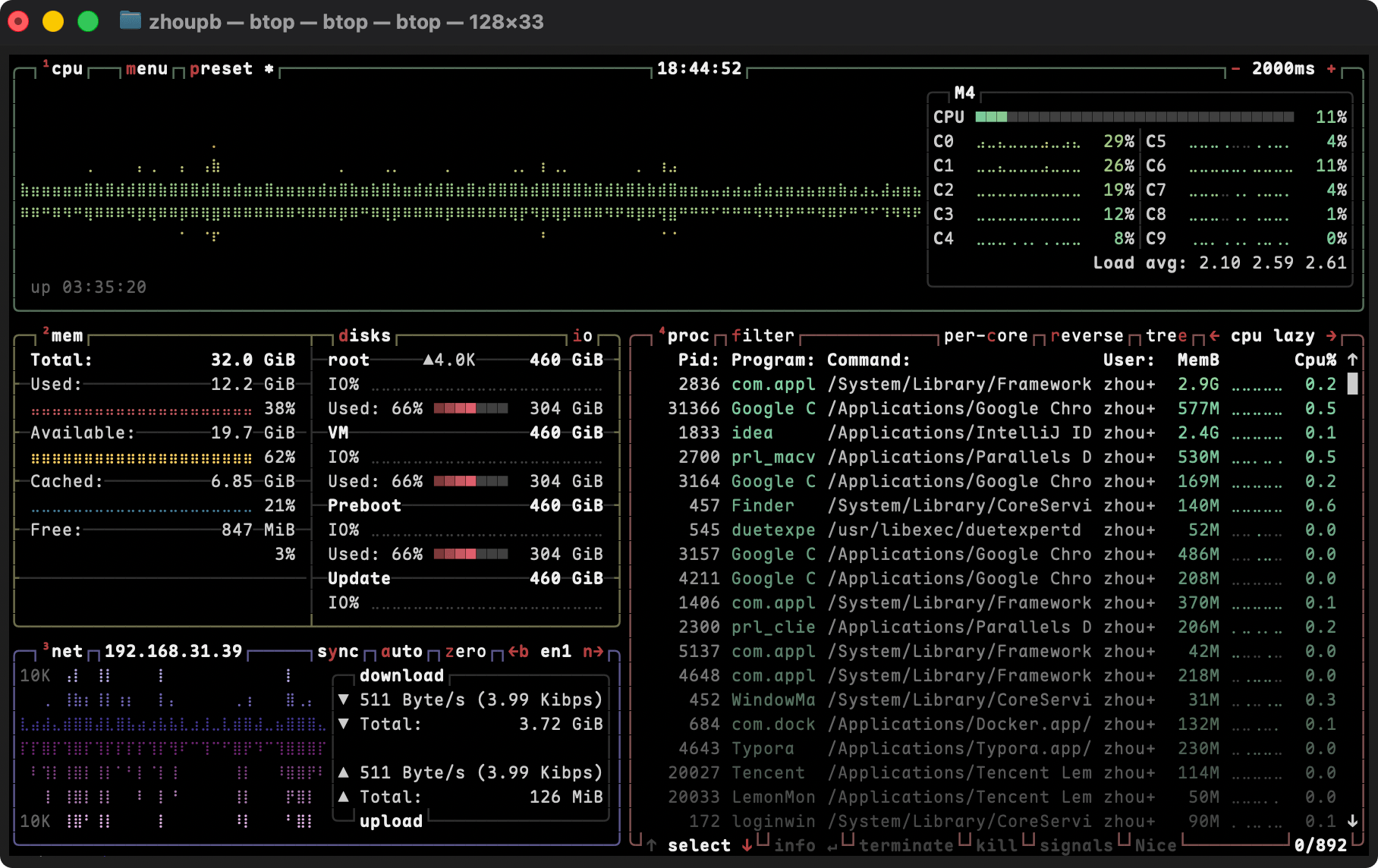The width and height of the screenshot is (1378, 868).
Task: Cycle the preset view option
Action: pos(221,69)
